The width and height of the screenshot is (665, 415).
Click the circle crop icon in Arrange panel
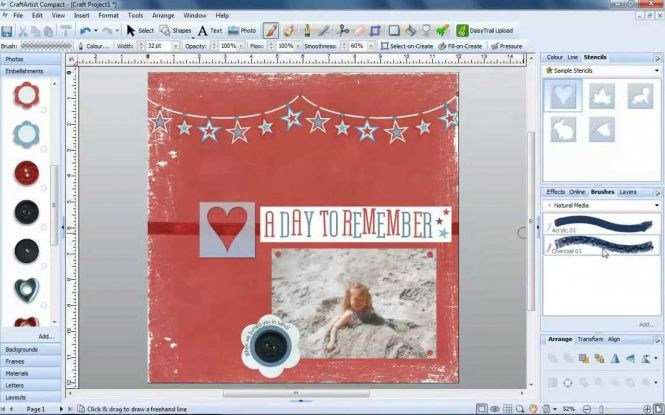pyautogui.click(x=568, y=383)
